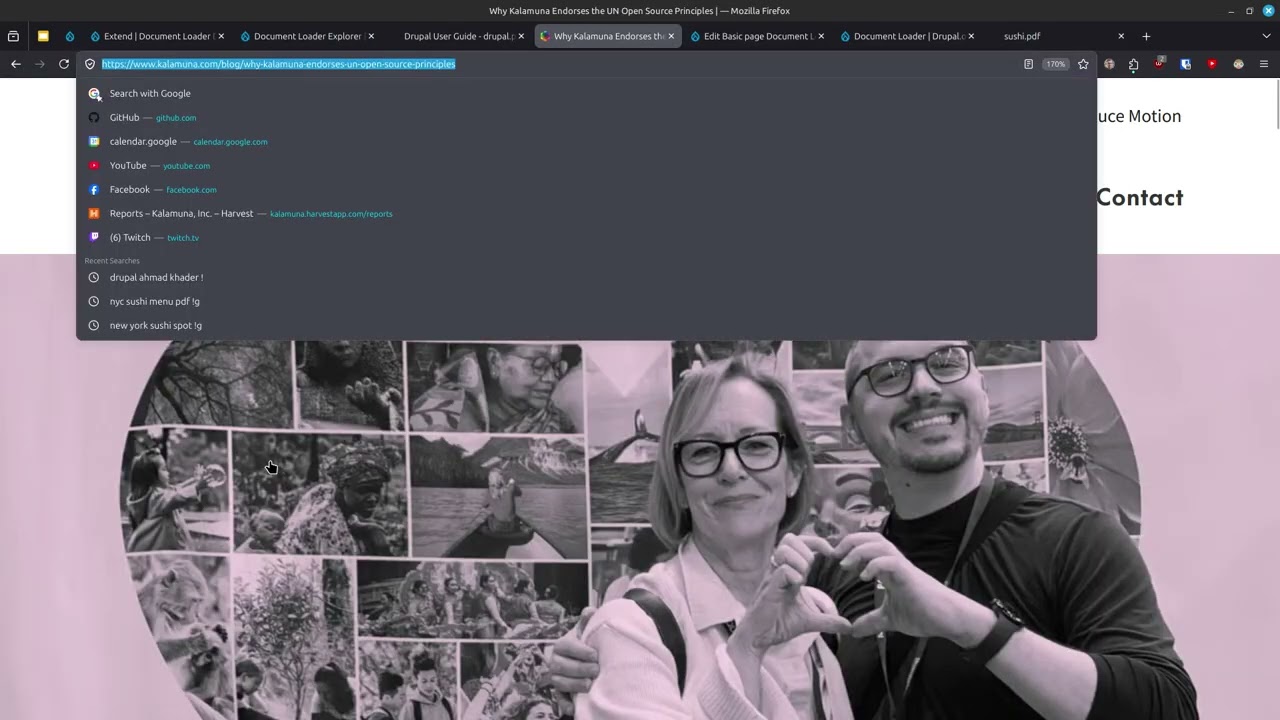
Task: Close the Edit Basic page Document tab
Action: click(821, 36)
